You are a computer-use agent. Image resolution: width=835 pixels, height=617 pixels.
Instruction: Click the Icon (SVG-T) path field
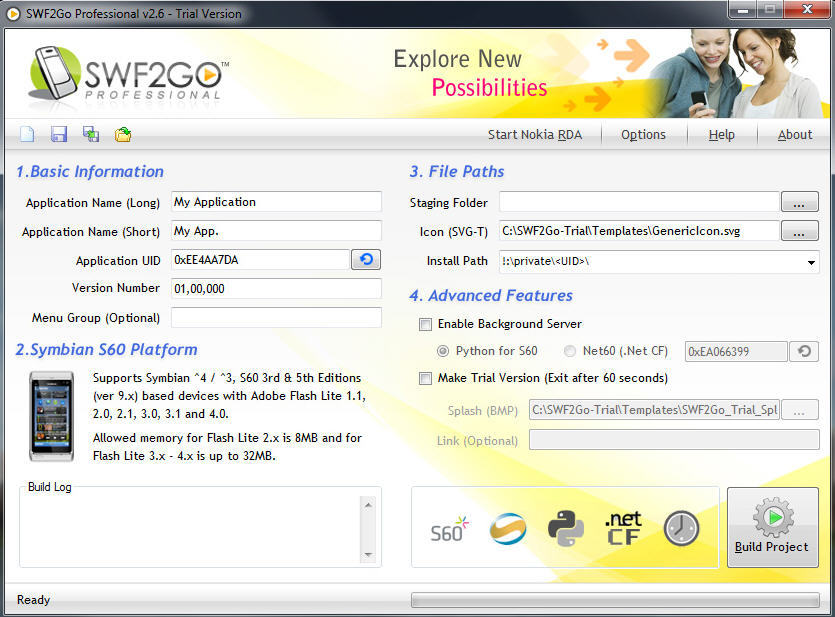(639, 231)
